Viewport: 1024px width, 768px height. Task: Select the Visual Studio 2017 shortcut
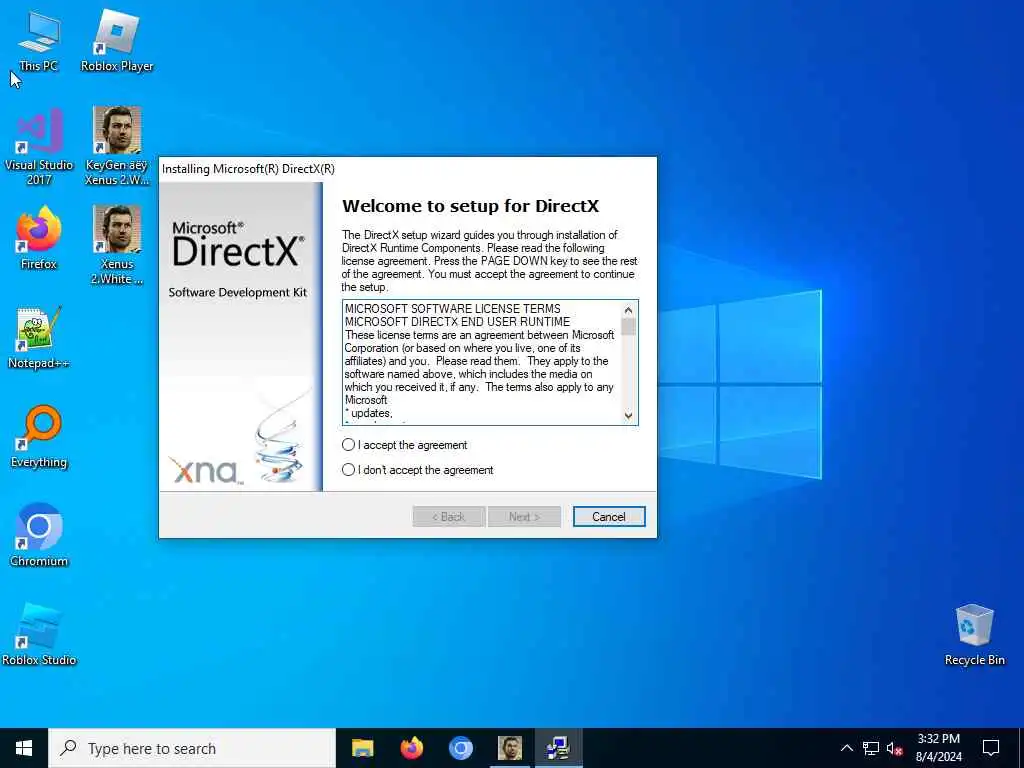39,148
